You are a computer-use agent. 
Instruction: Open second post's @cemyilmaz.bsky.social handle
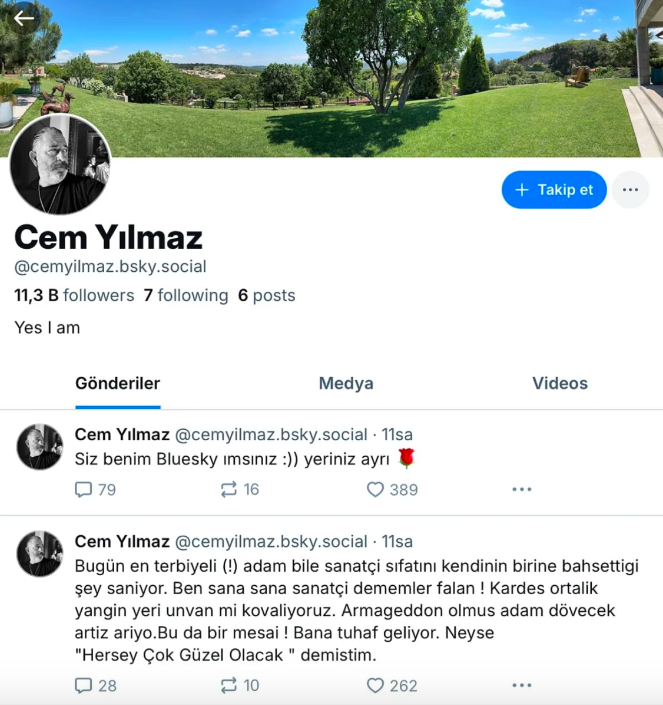[x=271, y=541]
